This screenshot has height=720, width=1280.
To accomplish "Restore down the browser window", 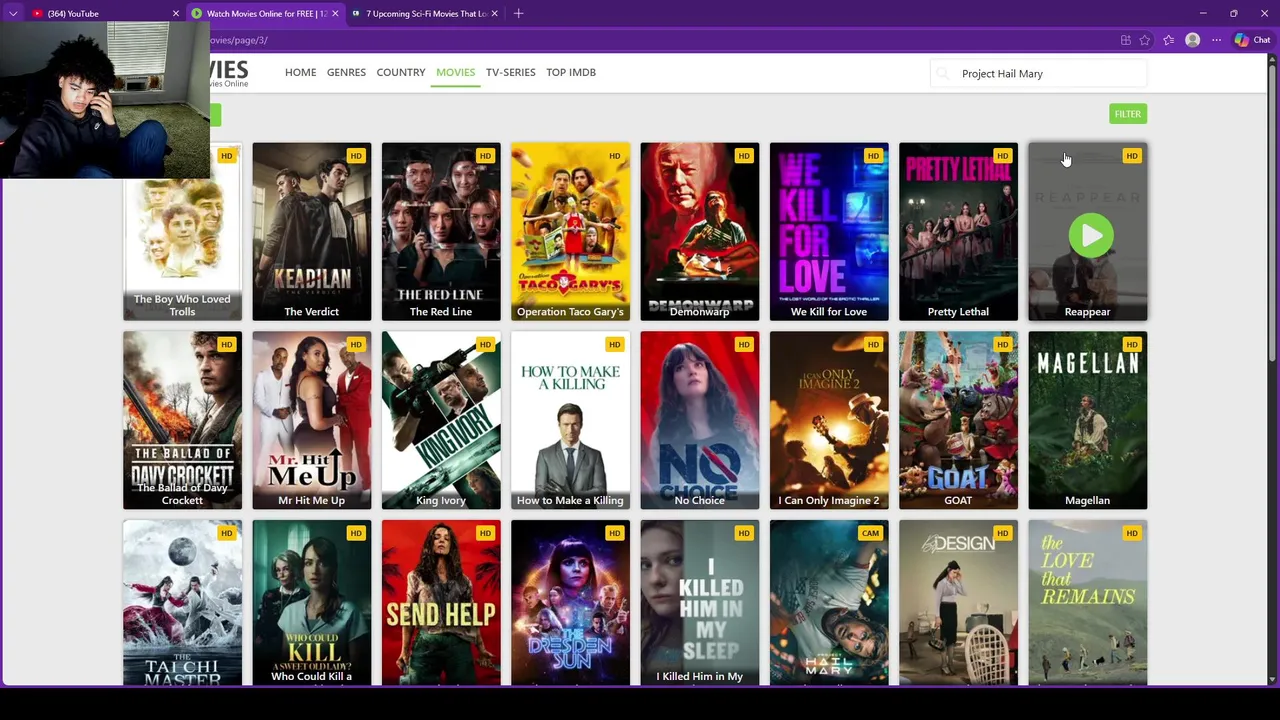I will [1233, 13].
